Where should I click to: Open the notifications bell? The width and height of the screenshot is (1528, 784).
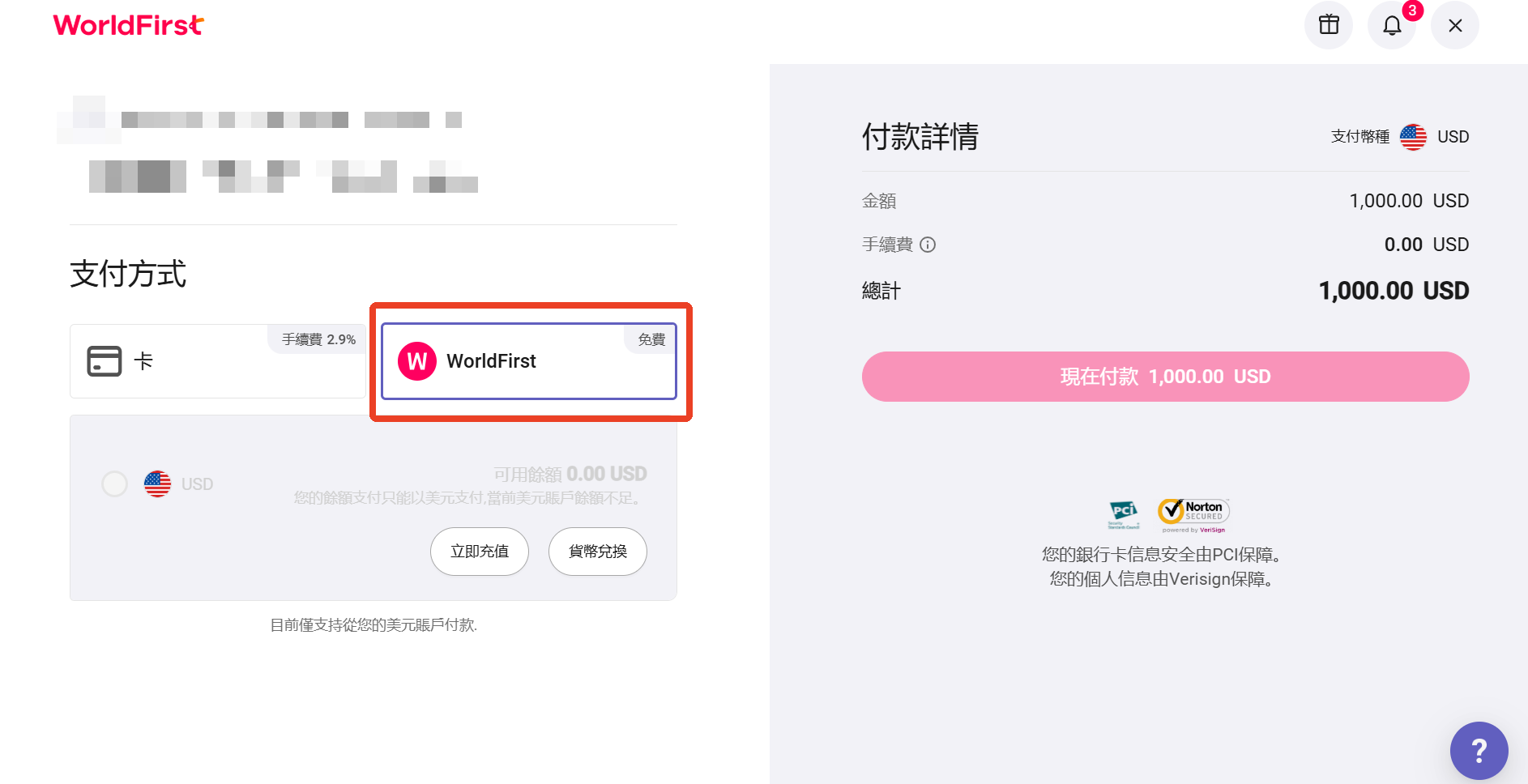1392,25
